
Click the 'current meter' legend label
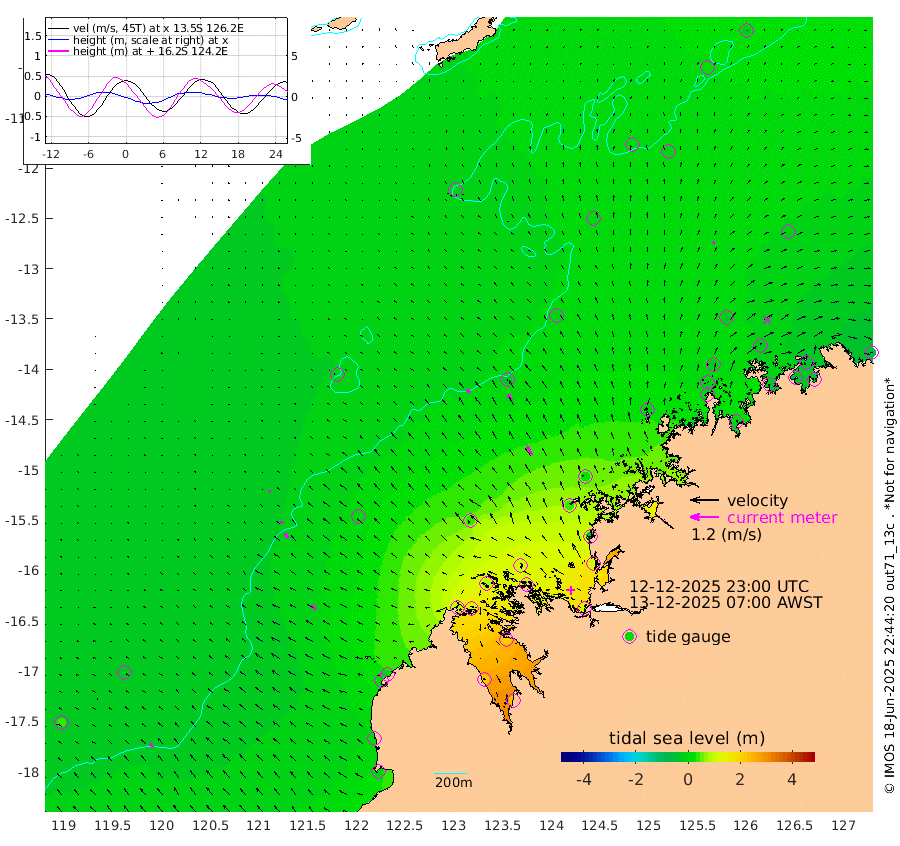(782, 518)
